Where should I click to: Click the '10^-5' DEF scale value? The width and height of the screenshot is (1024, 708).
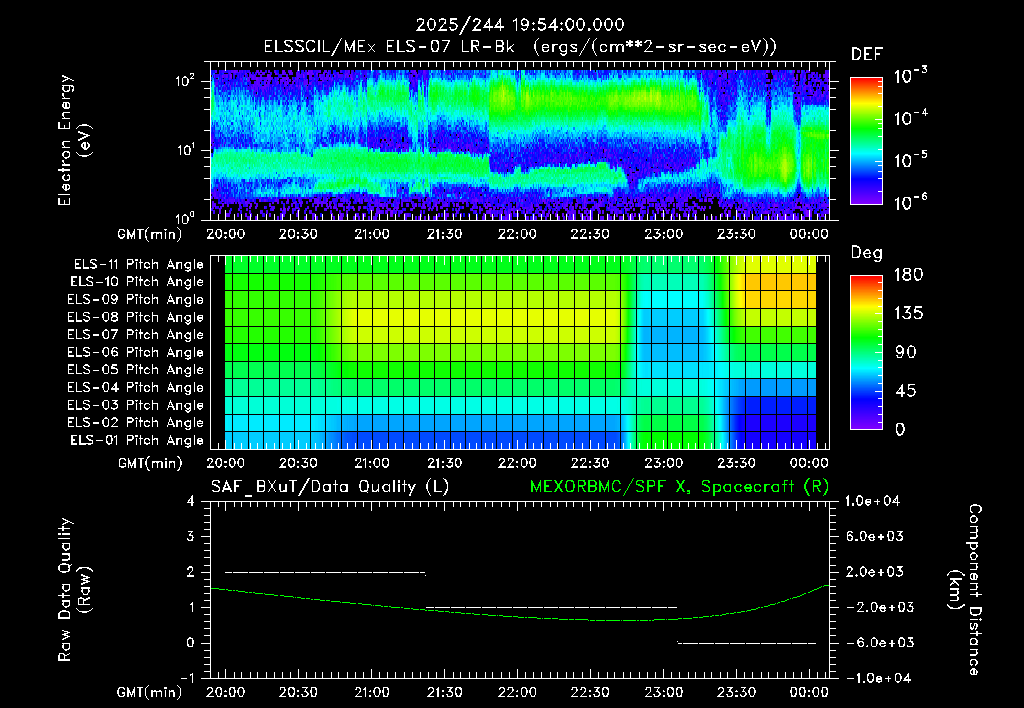coord(910,159)
